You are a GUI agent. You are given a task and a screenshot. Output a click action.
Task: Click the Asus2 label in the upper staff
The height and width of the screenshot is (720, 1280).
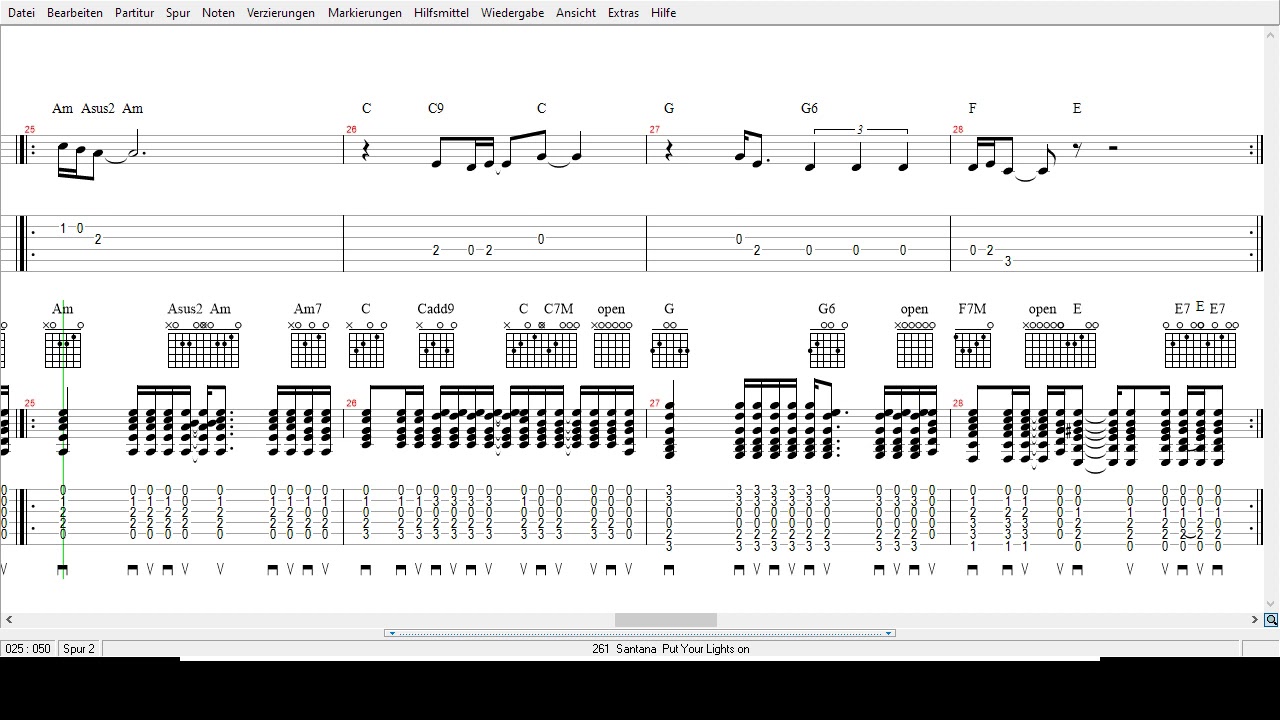coord(98,108)
